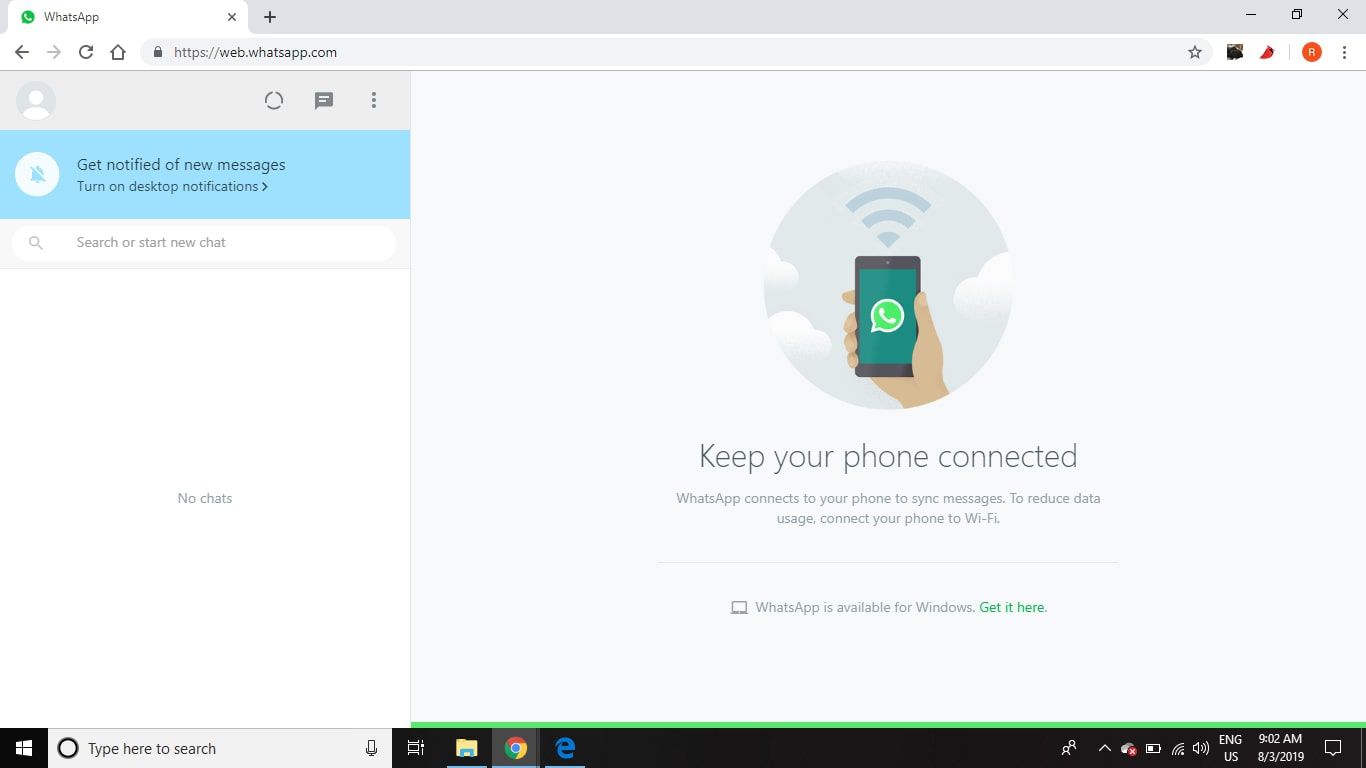Open the three-dot menu in WhatsApp

[x=374, y=100]
